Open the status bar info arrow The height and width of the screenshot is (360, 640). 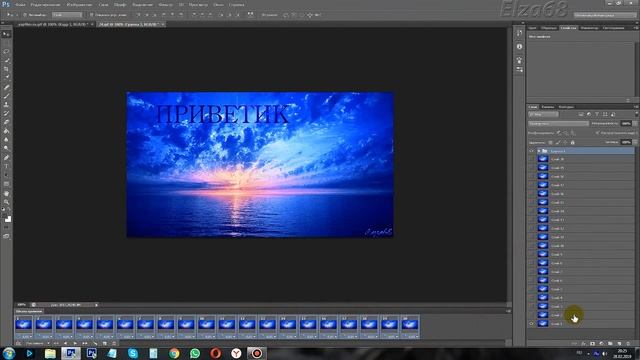[x=96, y=305]
